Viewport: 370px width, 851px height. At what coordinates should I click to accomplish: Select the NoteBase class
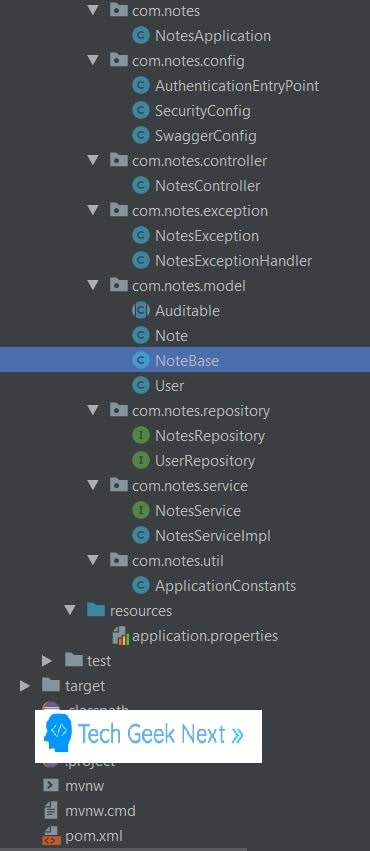pos(185,360)
